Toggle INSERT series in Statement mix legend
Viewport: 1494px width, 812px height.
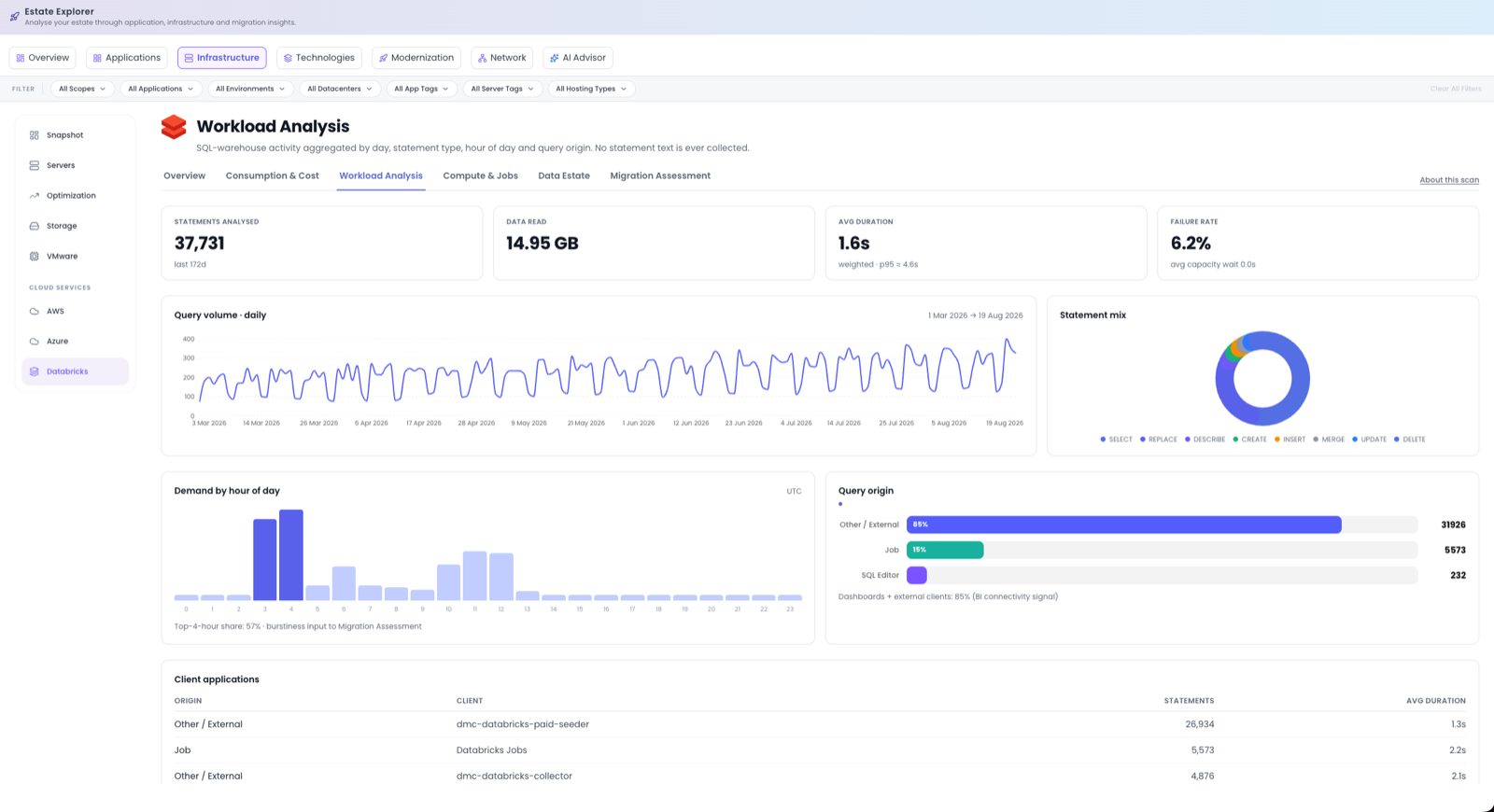tap(1290, 440)
